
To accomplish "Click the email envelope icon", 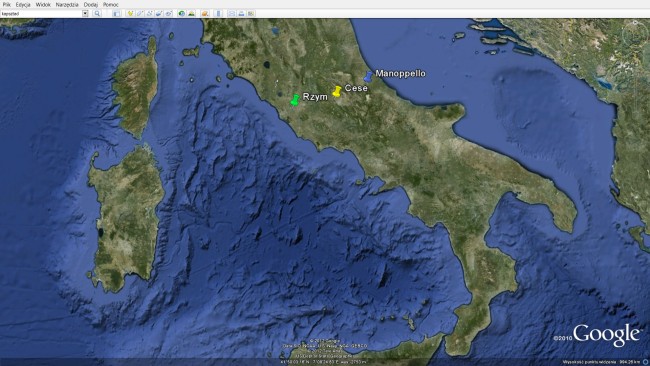I will click(x=231, y=14).
